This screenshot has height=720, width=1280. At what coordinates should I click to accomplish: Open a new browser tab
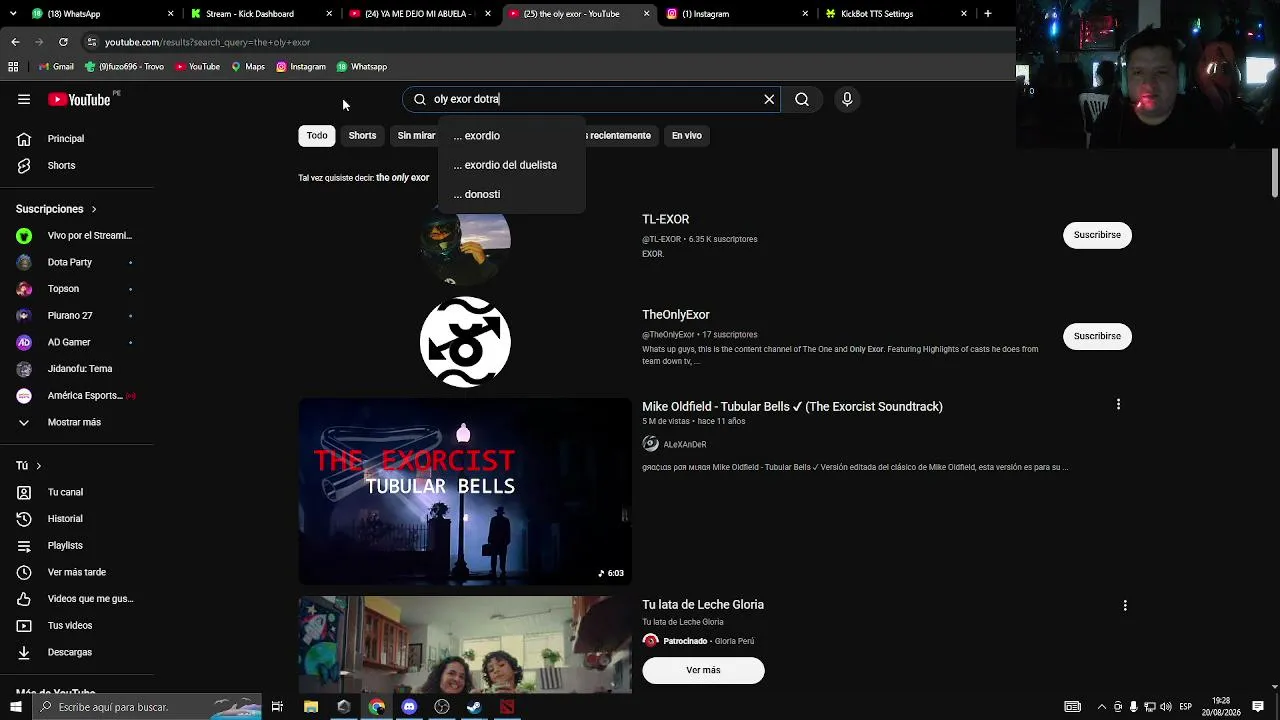(x=987, y=14)
